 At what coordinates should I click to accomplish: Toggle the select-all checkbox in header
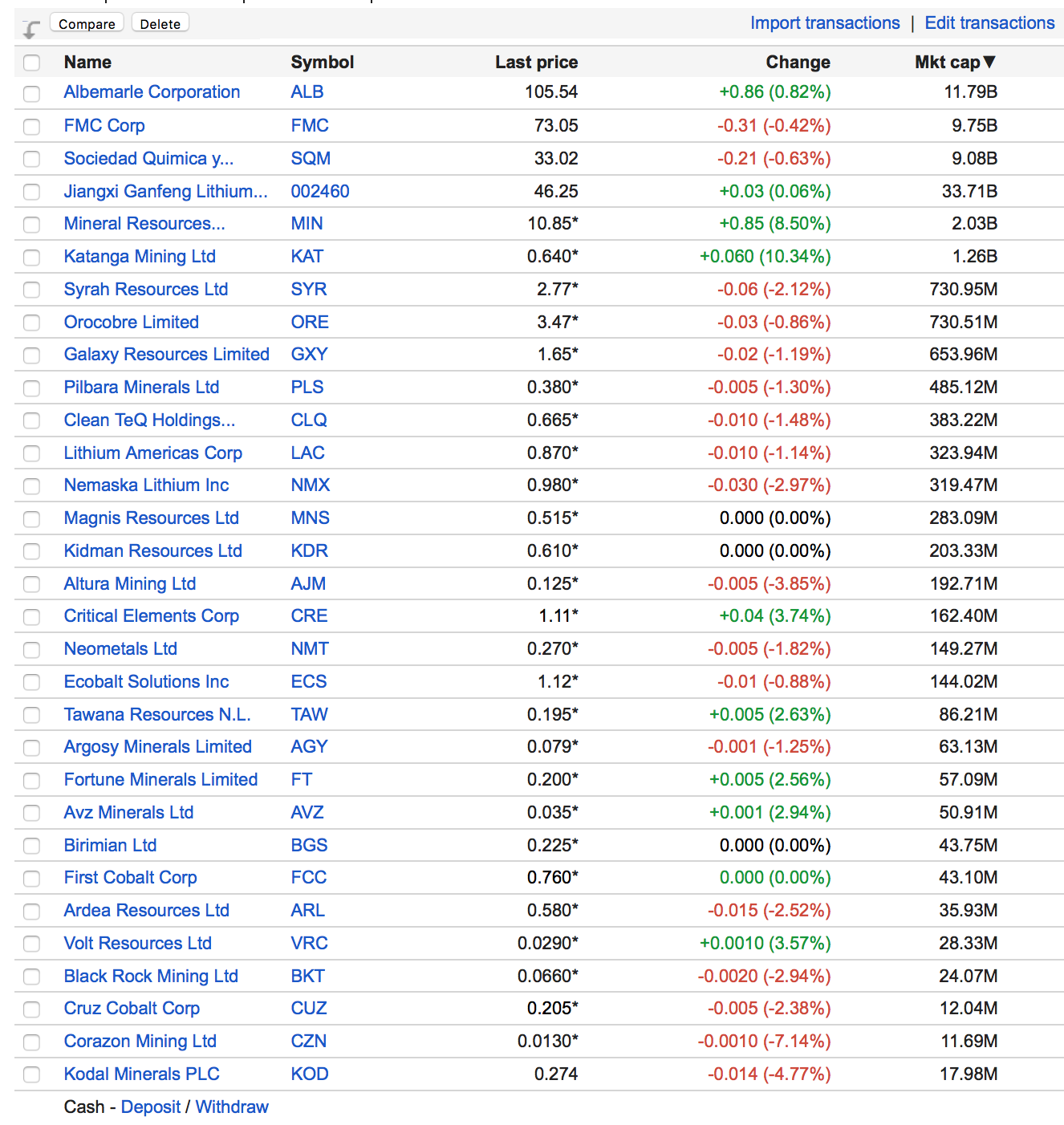[x=31, y=63]
